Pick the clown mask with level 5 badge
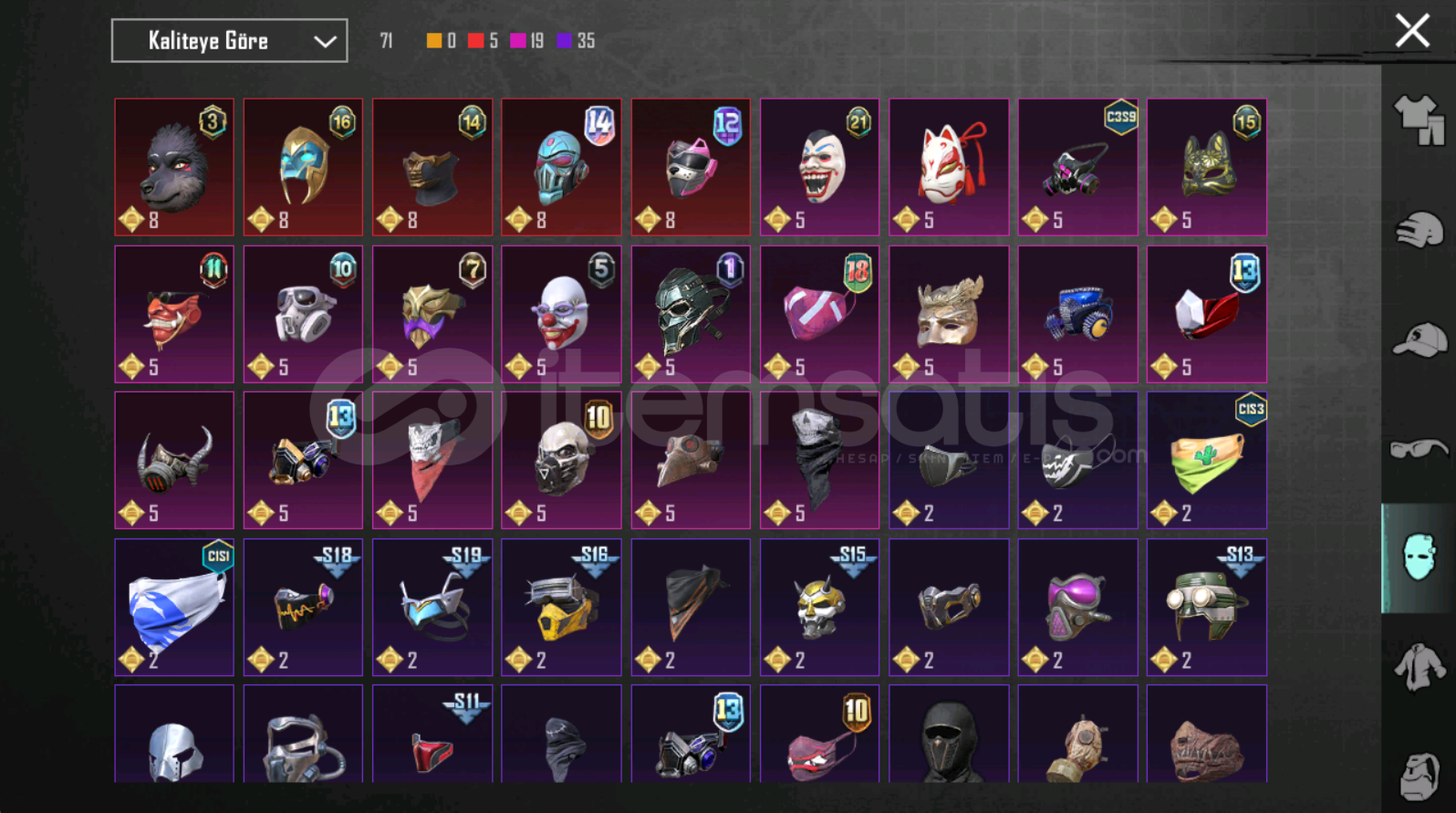 pyautogui.click(x=561, y=314)
